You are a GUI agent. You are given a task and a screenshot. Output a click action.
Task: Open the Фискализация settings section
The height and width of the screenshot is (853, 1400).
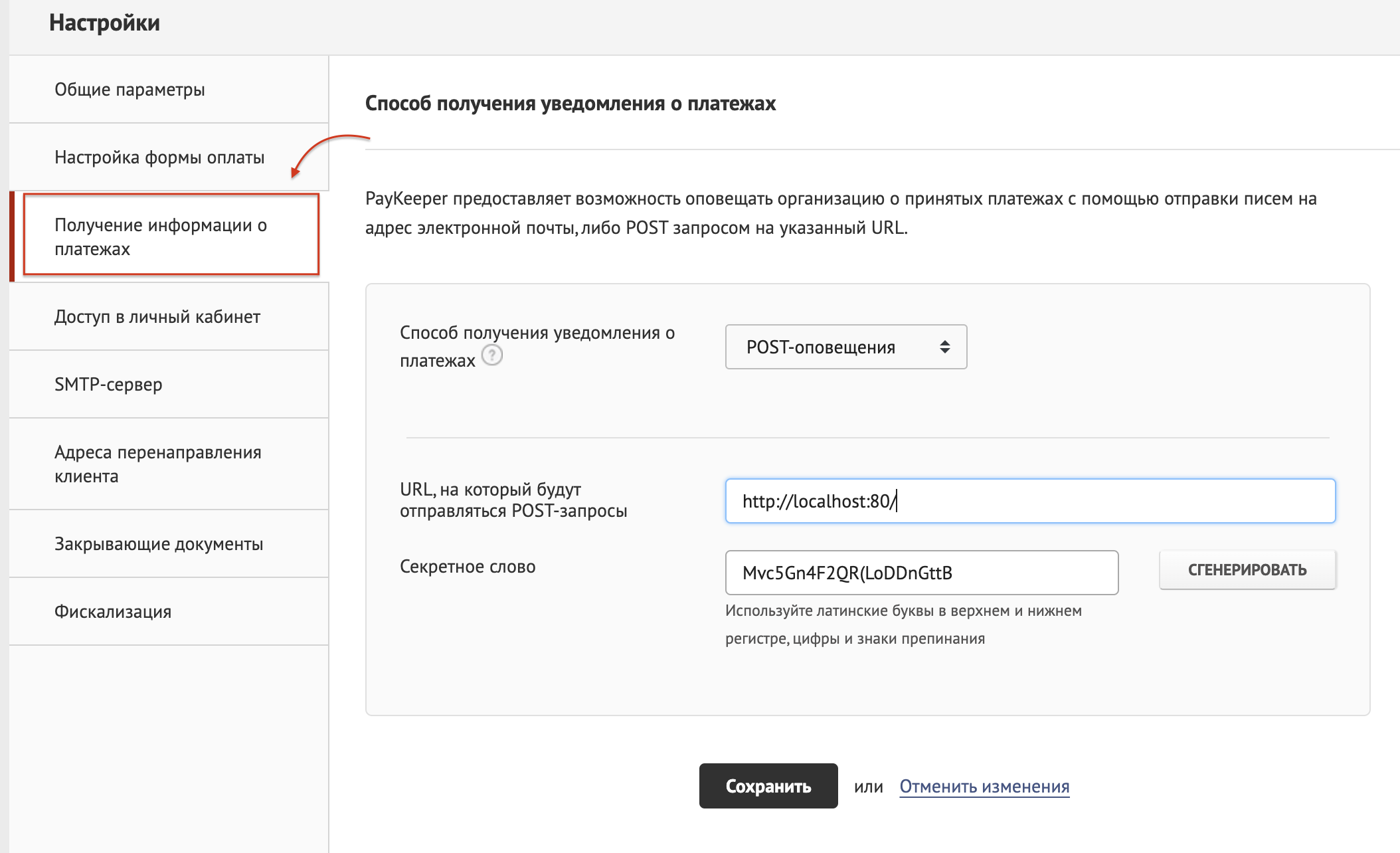tap(113, 612)
